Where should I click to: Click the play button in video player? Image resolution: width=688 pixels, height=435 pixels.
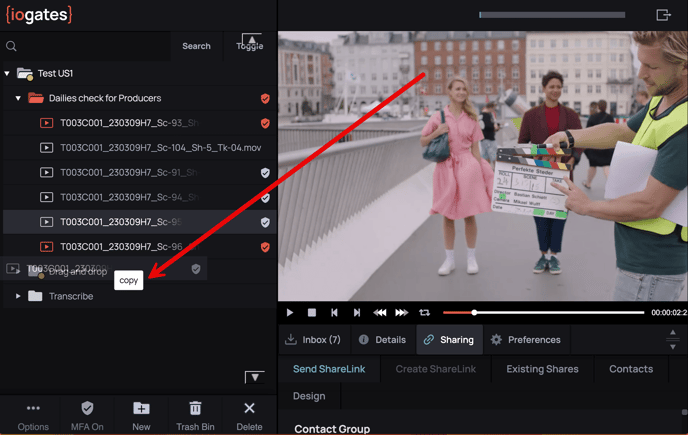[290, 313]
